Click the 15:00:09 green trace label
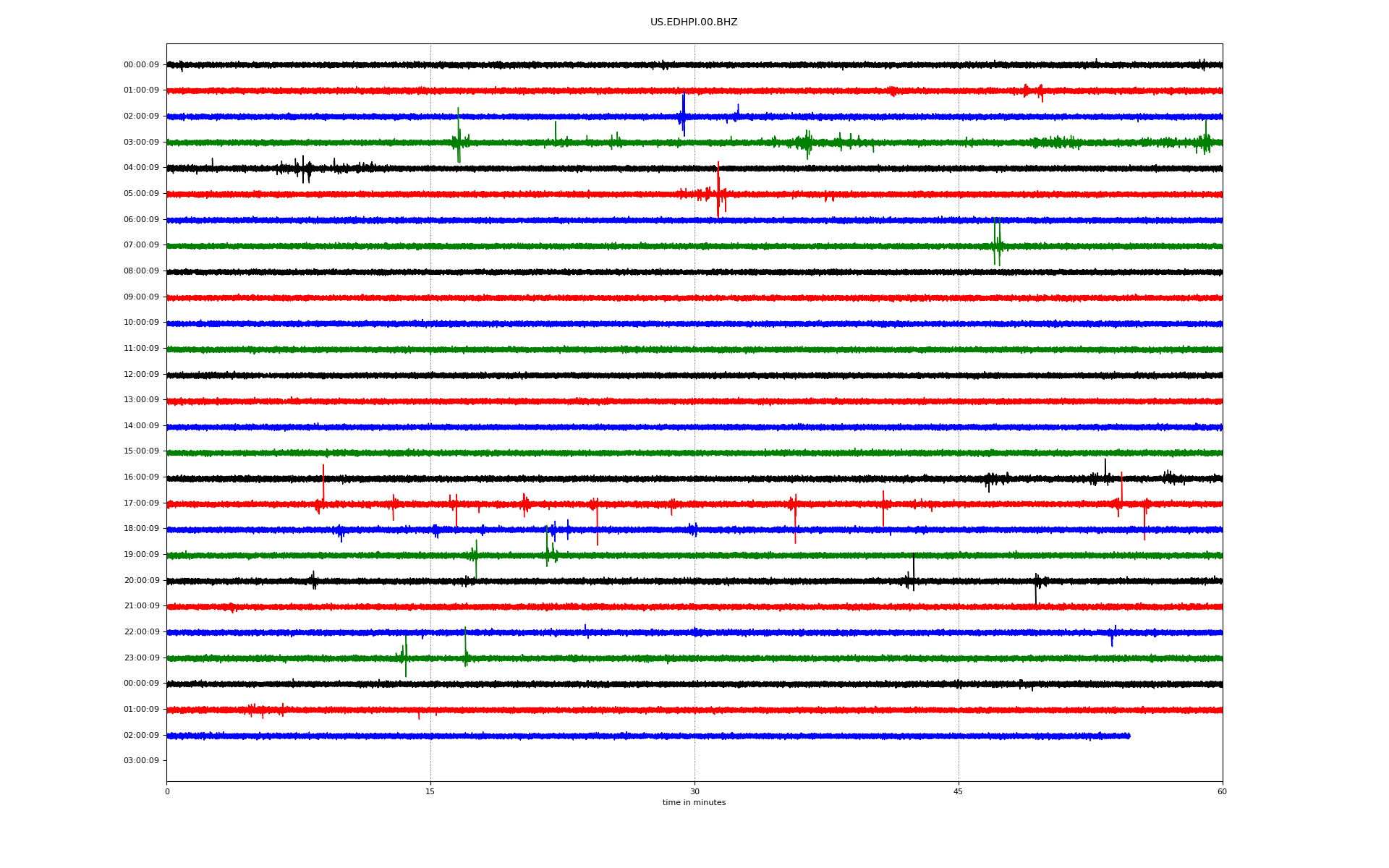This screenshot has width=1389, height=868. [141, 451]
